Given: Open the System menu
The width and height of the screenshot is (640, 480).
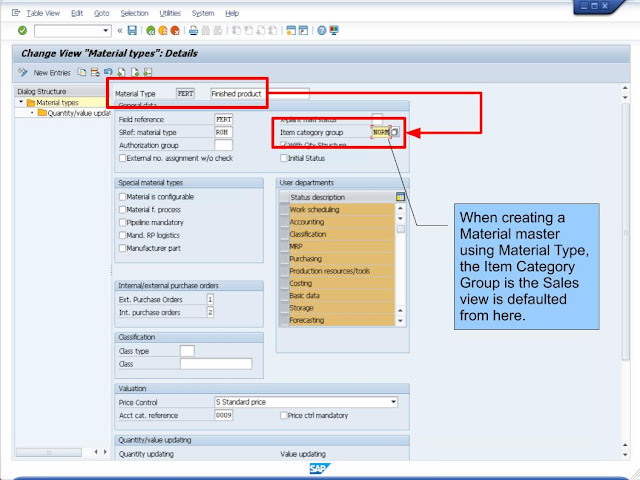Looking at the screenshot, I should coord(203,13).
